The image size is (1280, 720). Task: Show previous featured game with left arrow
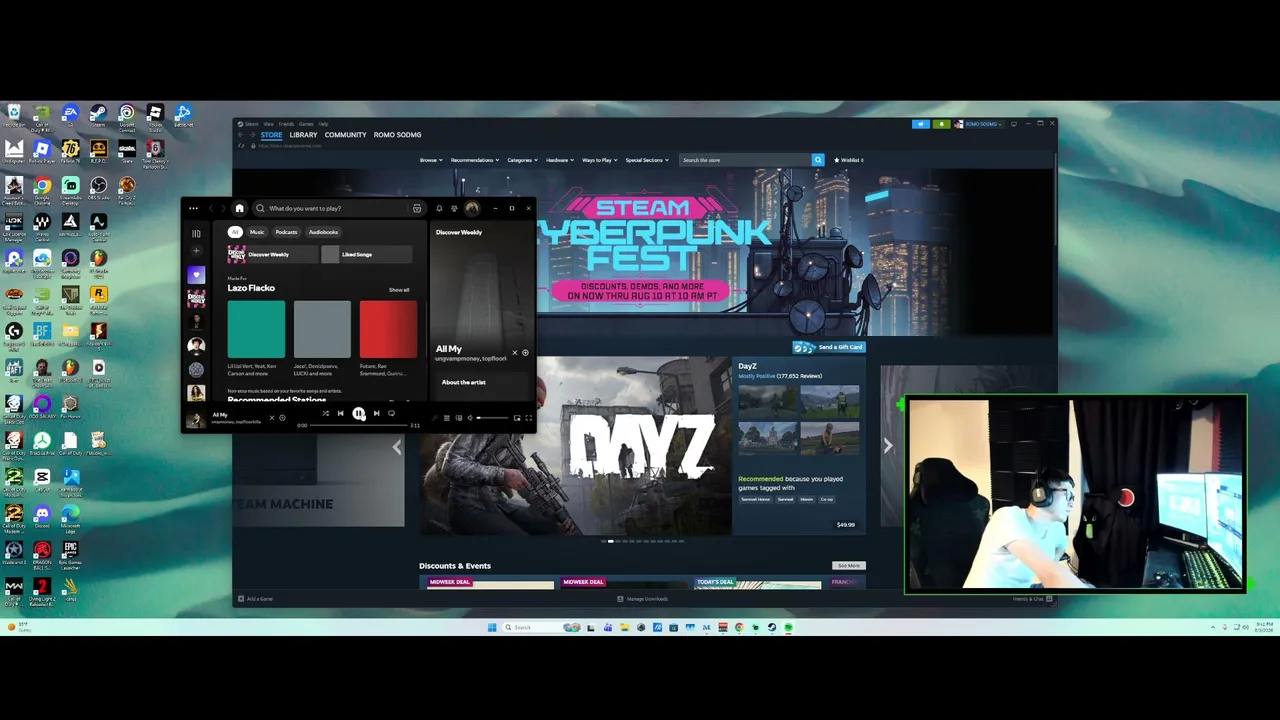pos(397,446)
